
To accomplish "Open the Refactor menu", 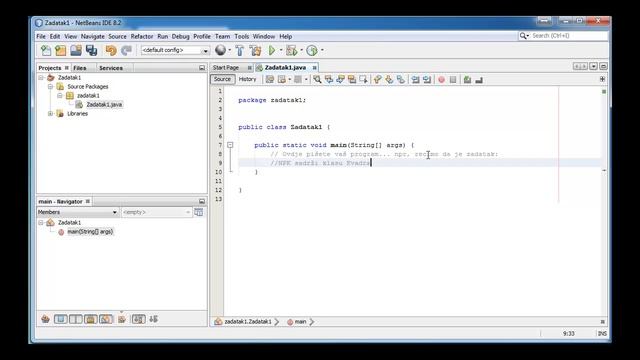I will pos(142,36).
